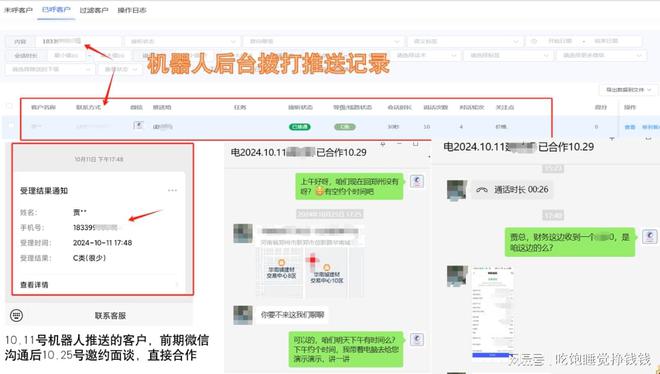Switch to the 未呼客户 tab

pyautogui.click(x=18, y=10)
